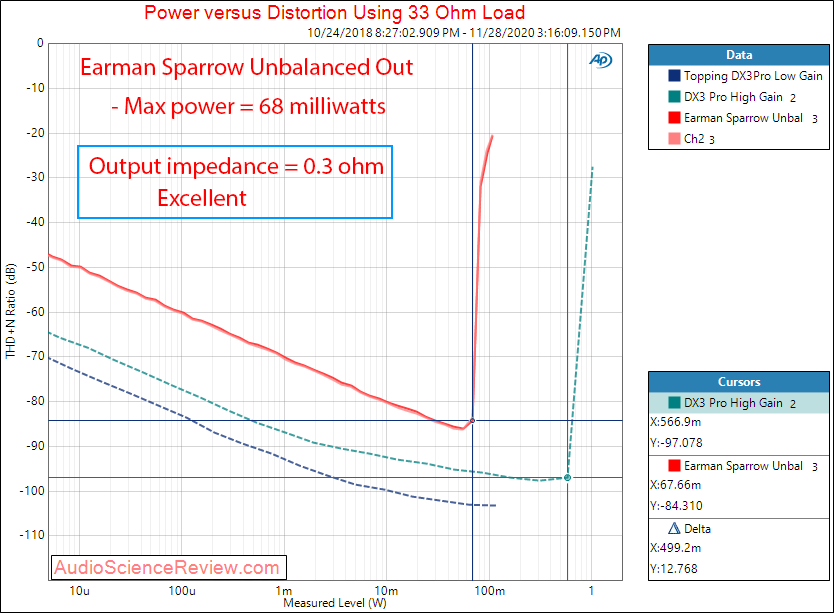Click the Cursors panel header
This screenshot has width=834, height=613.
click(x=739, y=382)
